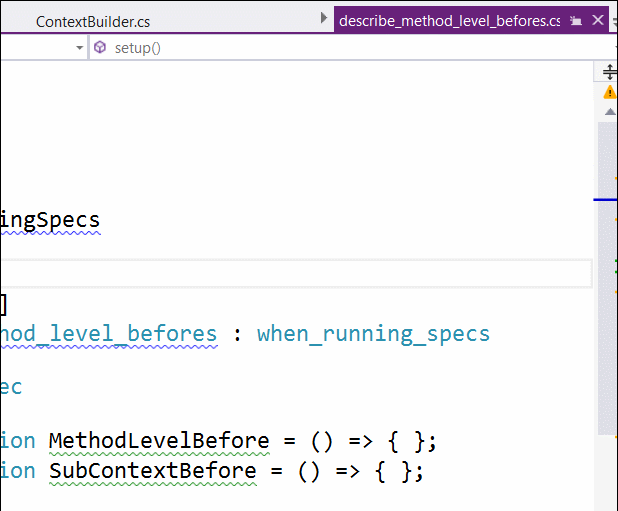
Task: Click the yellow warning indicator icon
Action: (610, 93)
